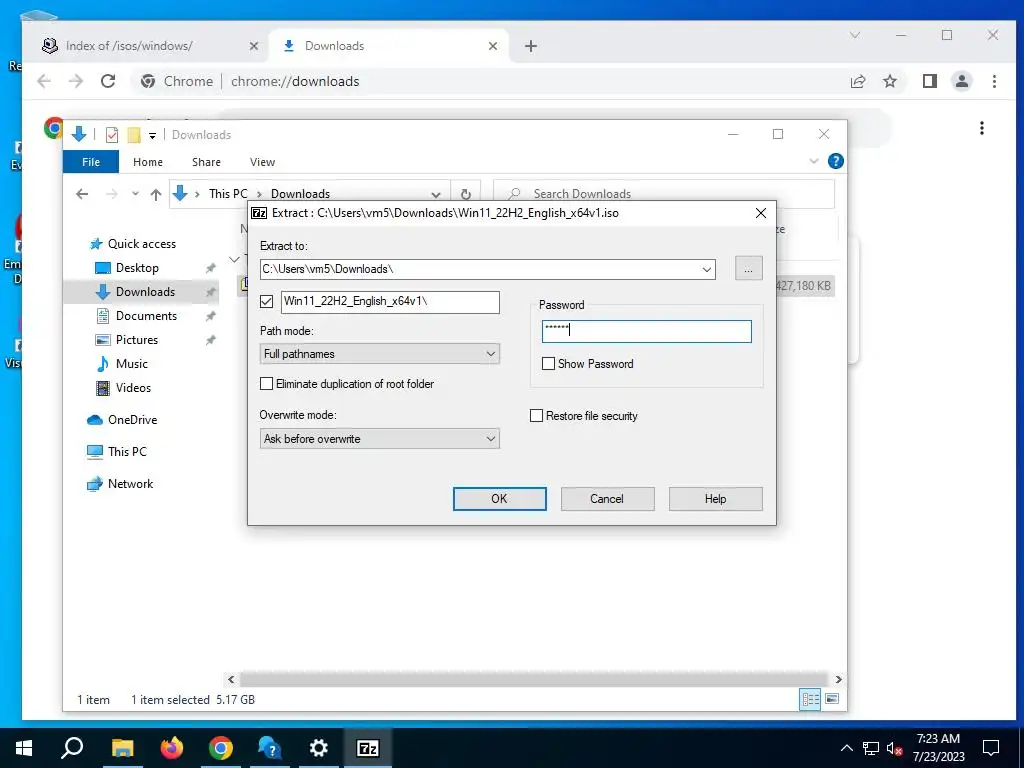Open Chrome tab search chevron
Image resolution: width=1024 pixels, height=768 pixels.
point(855,35)
